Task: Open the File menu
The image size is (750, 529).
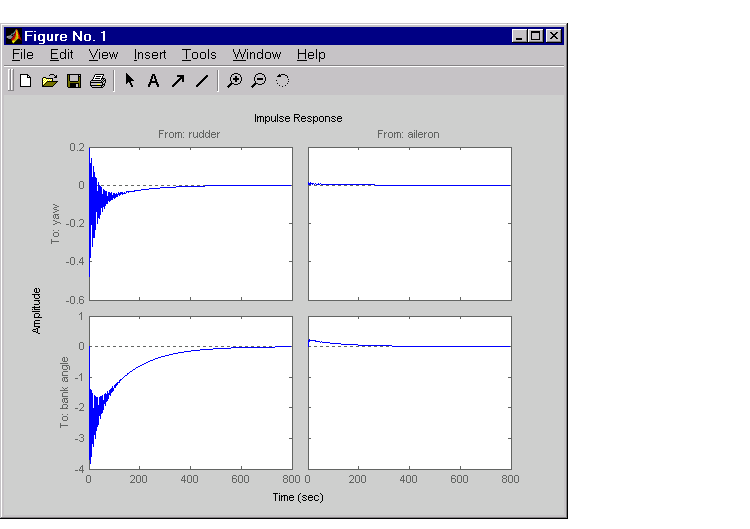Action: tap(23, 55)
